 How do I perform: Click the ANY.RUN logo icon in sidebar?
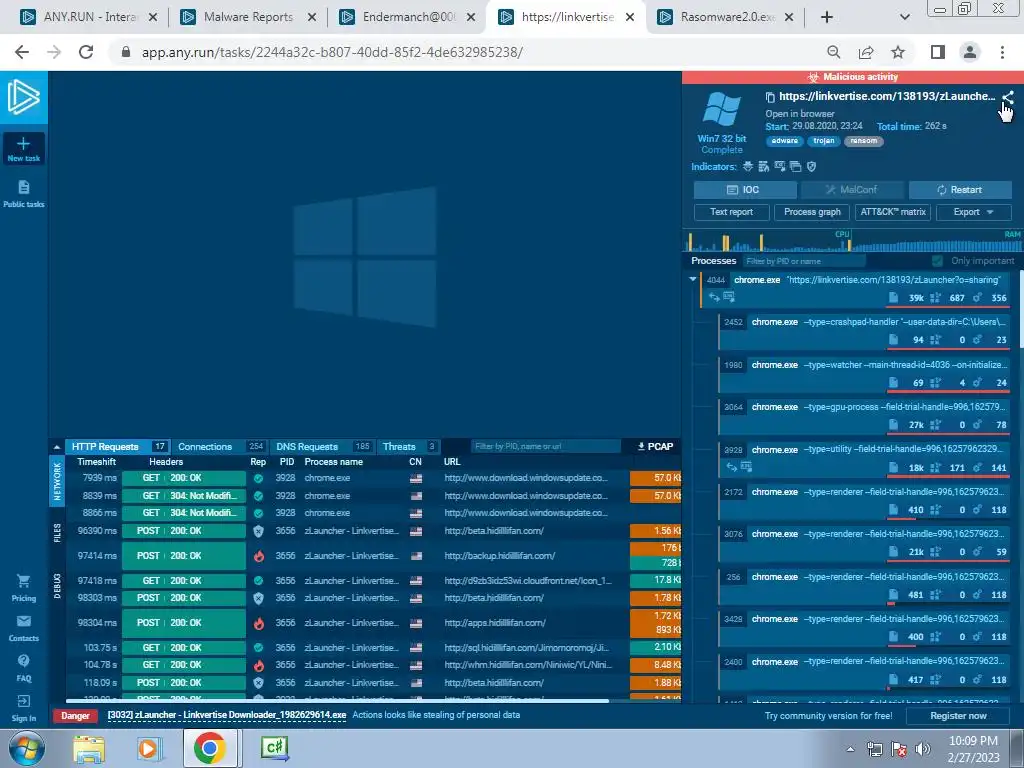tap(24, 97)
